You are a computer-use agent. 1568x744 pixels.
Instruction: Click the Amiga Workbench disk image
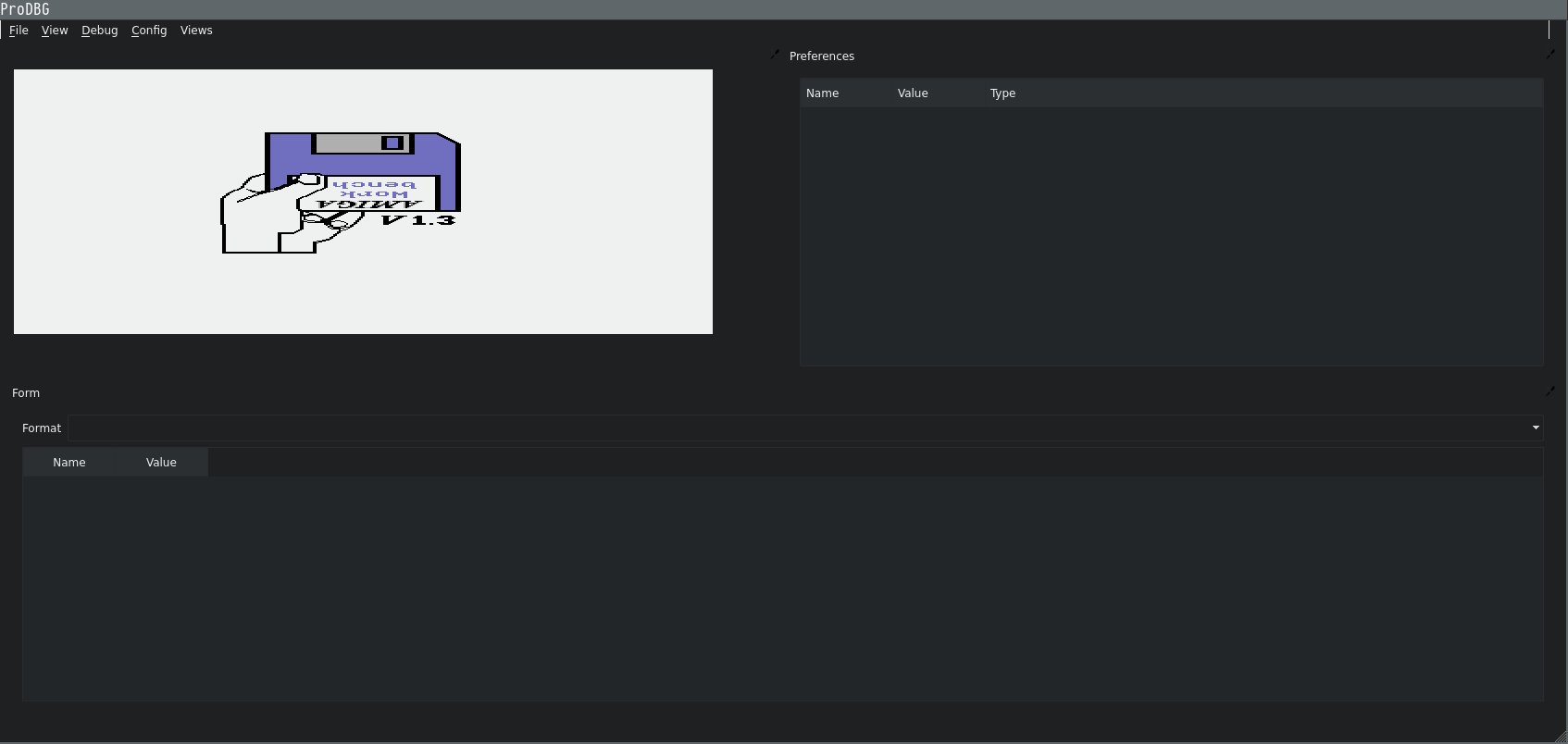[x=363, y=202]
